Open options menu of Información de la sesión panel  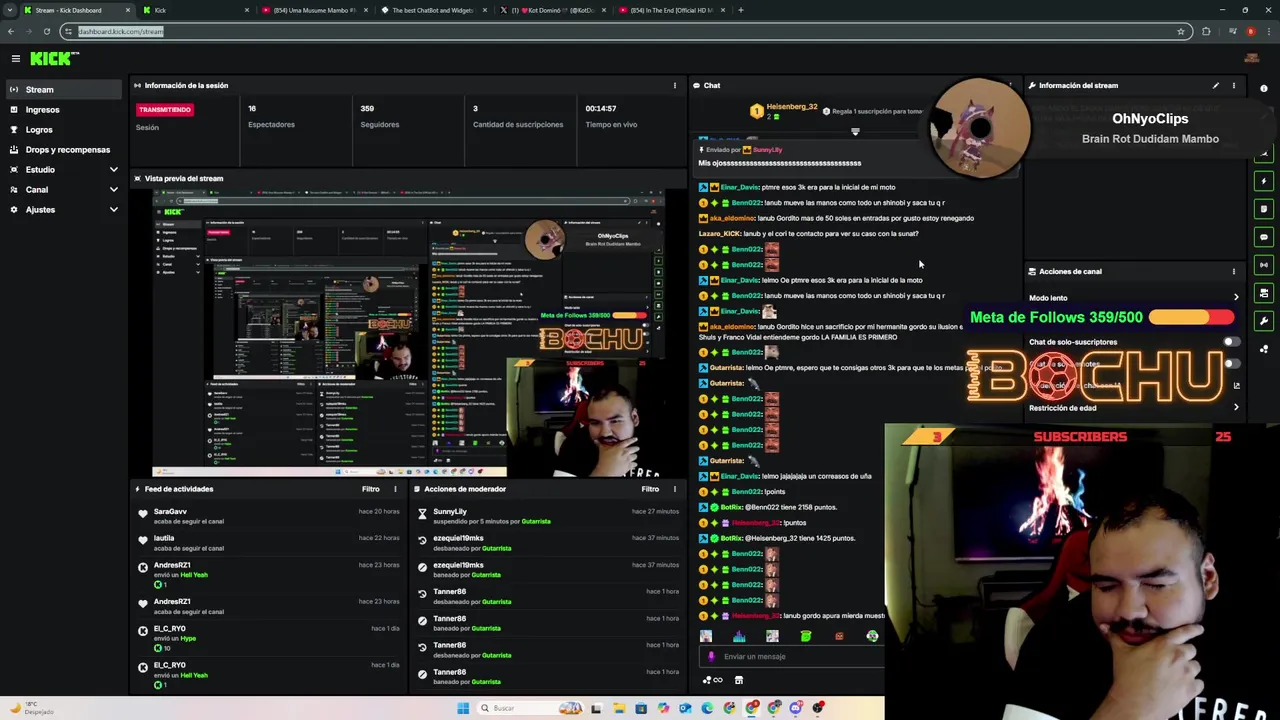click(x=674, y=85)
